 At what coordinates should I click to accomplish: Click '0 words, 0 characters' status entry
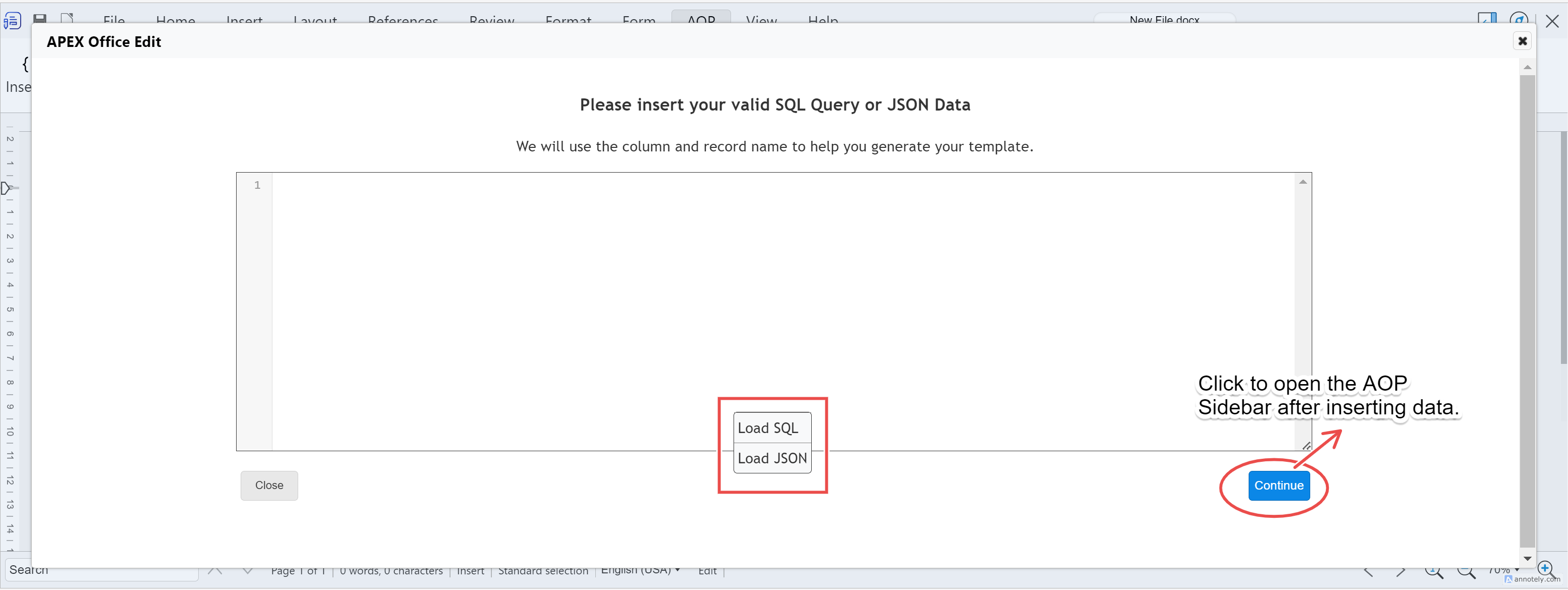tap(391, 571)
